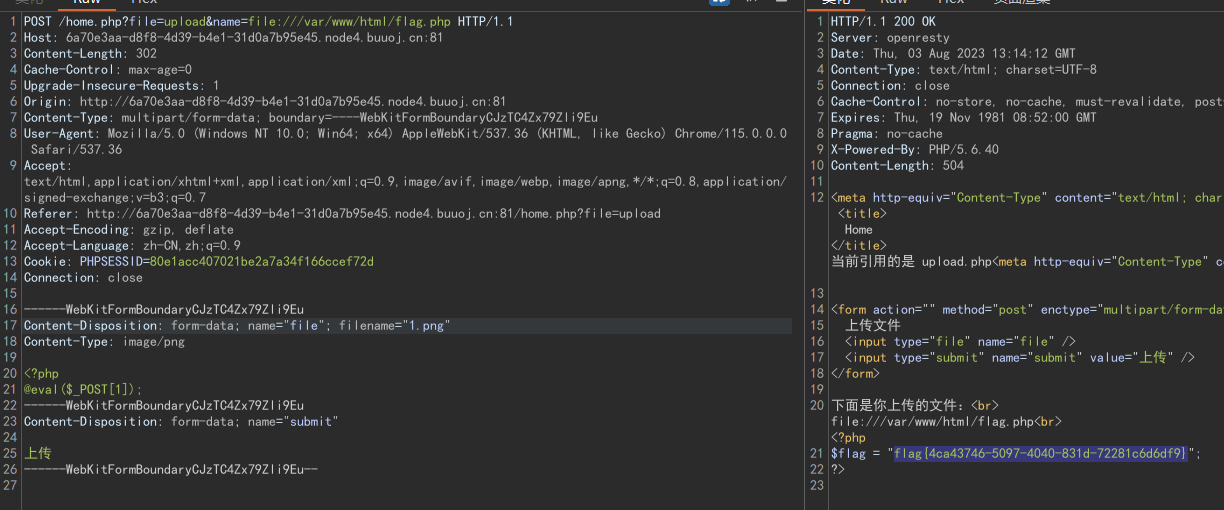Click the meta http-equiv line 12 in response

pos(1027,197)
